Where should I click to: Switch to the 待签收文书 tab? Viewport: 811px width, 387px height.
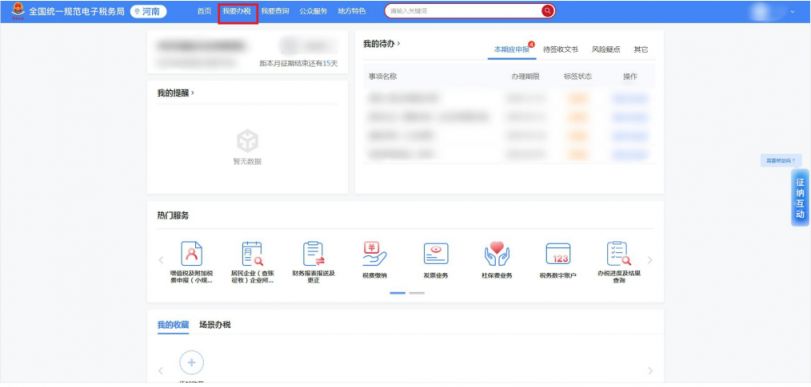[561, 50]
